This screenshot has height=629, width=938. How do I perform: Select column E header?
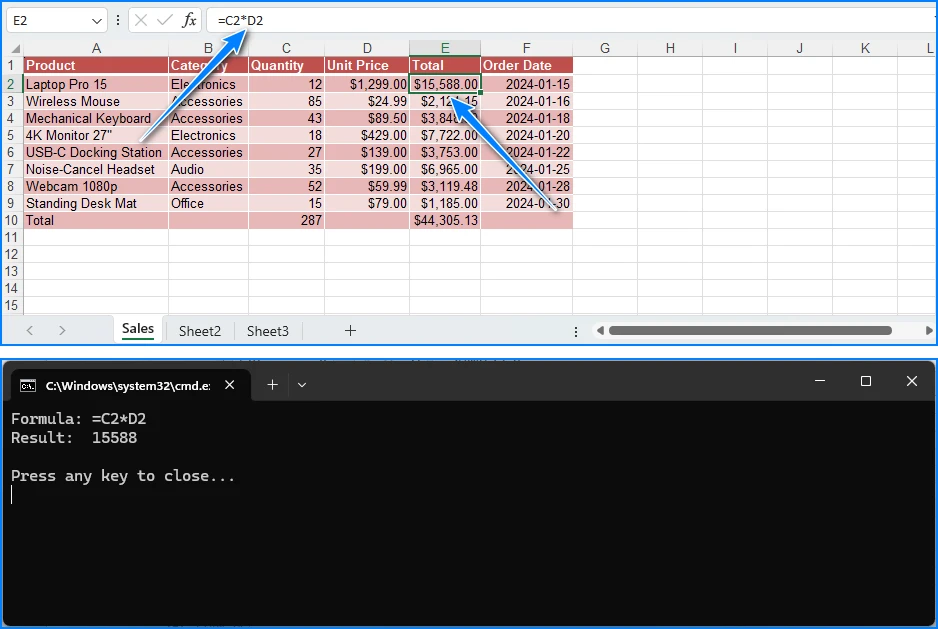[445, 48]
